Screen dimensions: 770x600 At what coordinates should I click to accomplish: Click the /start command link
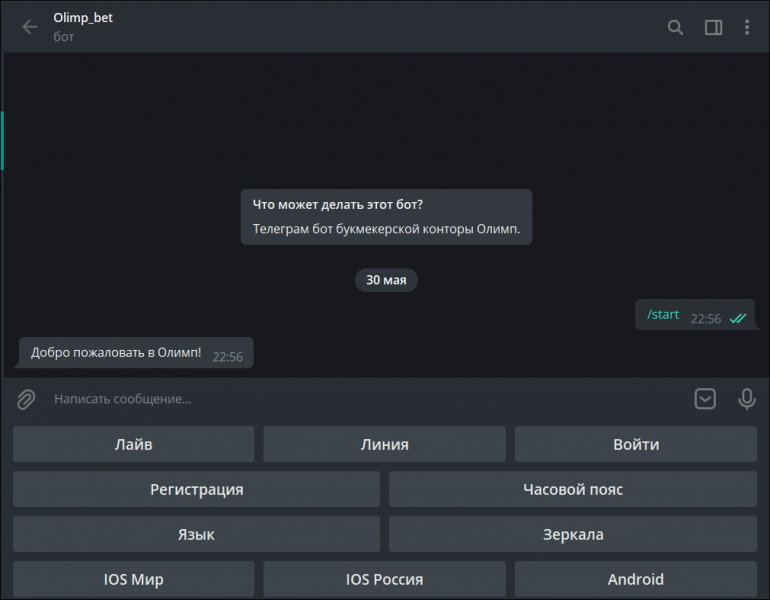click(663, 314)
